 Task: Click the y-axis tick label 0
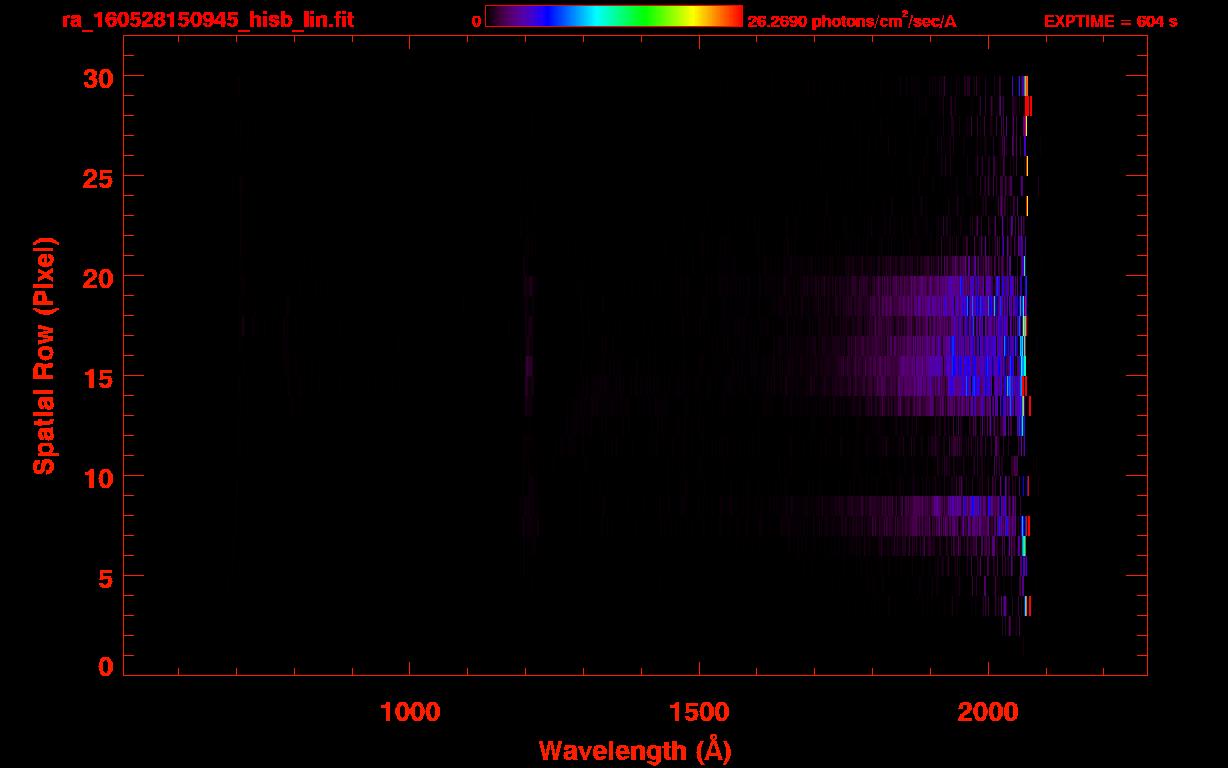105,666
